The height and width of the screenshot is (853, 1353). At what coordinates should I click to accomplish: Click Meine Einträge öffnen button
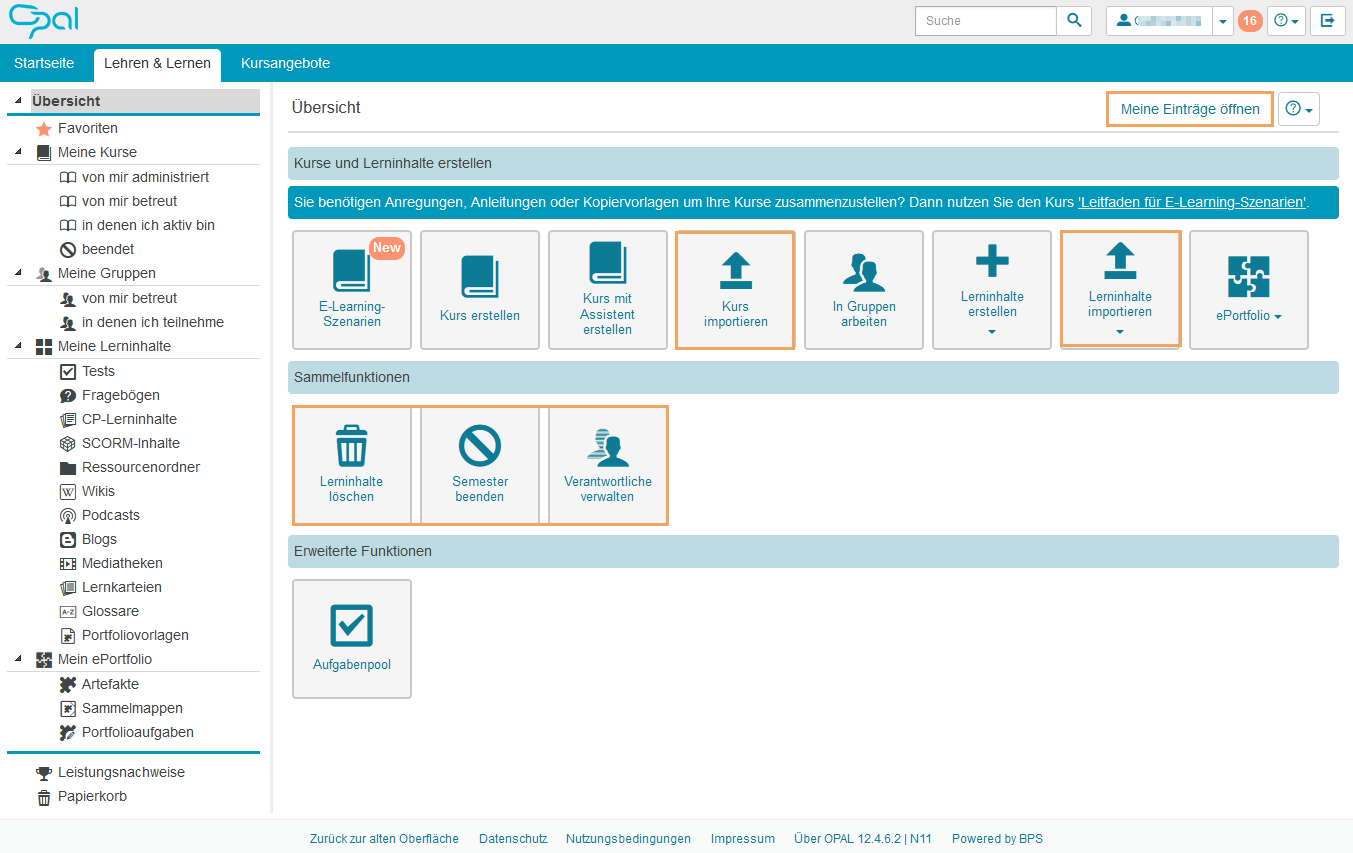[x=1190, y=109]
